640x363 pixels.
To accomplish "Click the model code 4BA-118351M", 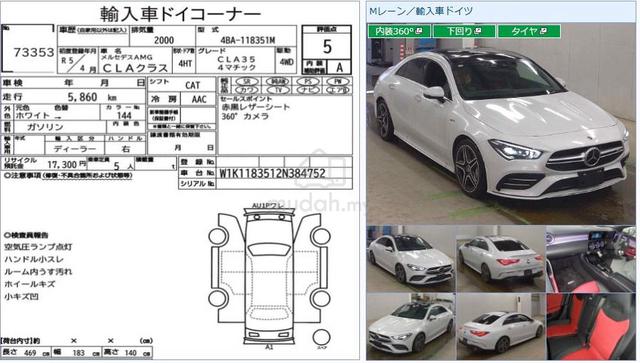I will tap(247, 40).
